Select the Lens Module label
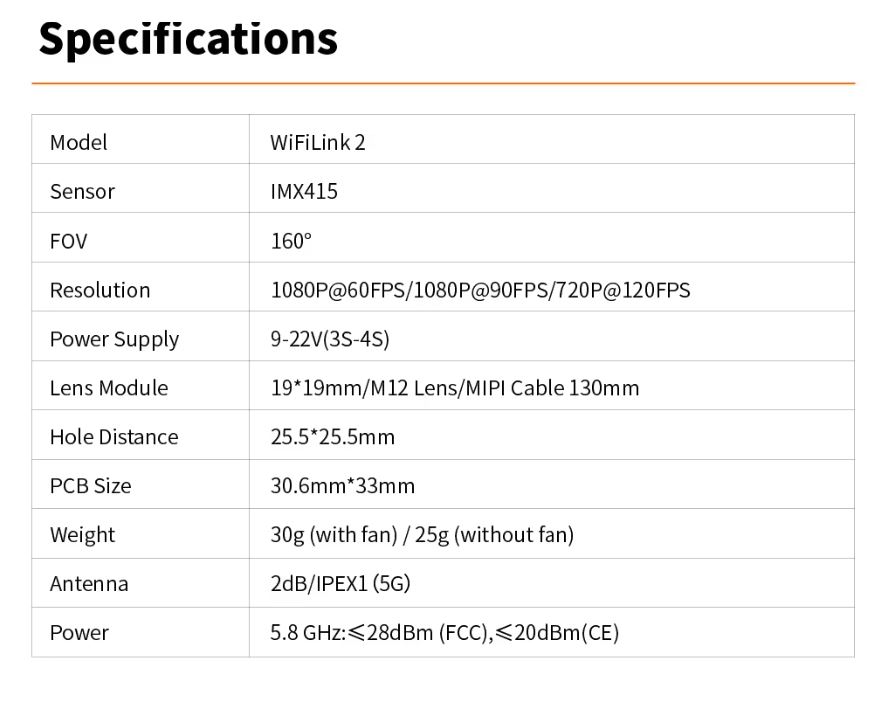The width and height of the screenshot is (889, 703). (109, 388)
